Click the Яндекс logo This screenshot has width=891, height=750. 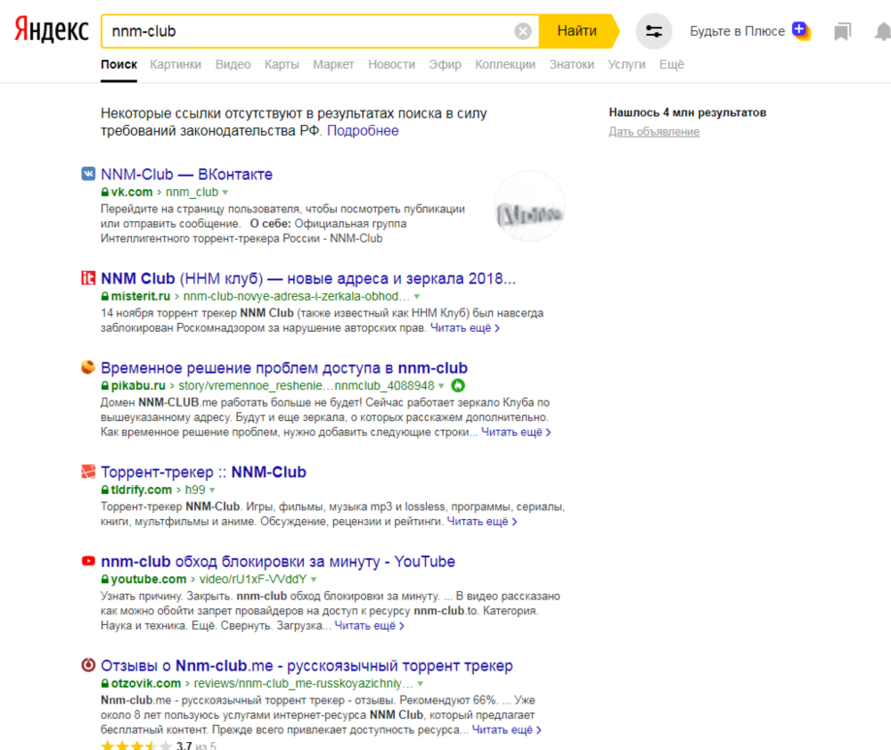pos(50,29)
